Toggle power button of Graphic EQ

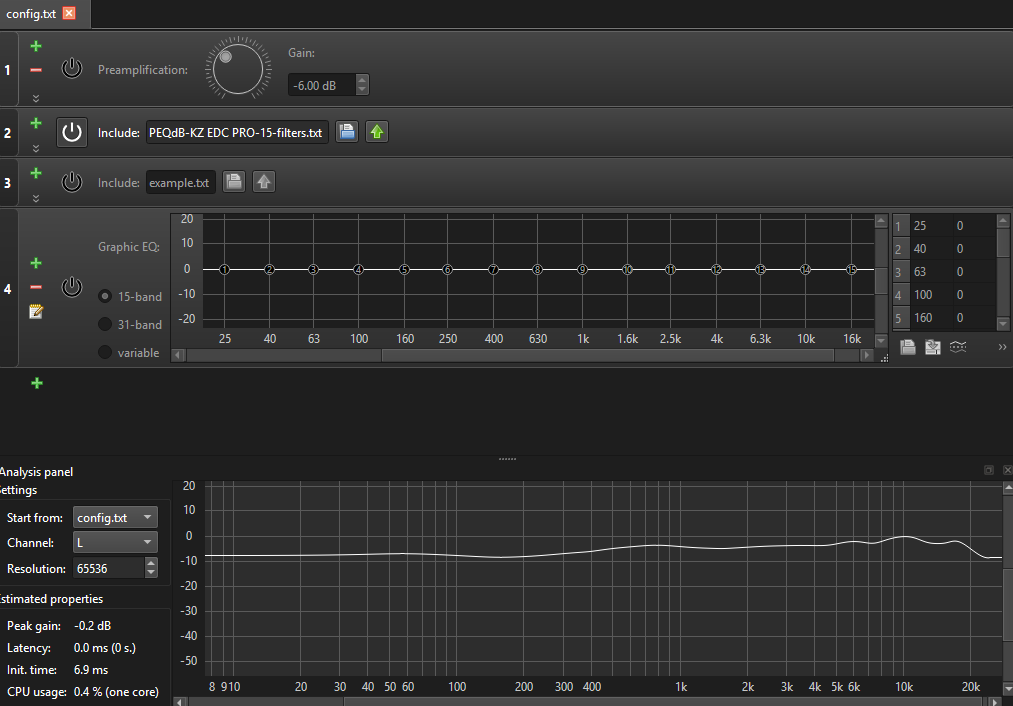click(x=72, y=287)
